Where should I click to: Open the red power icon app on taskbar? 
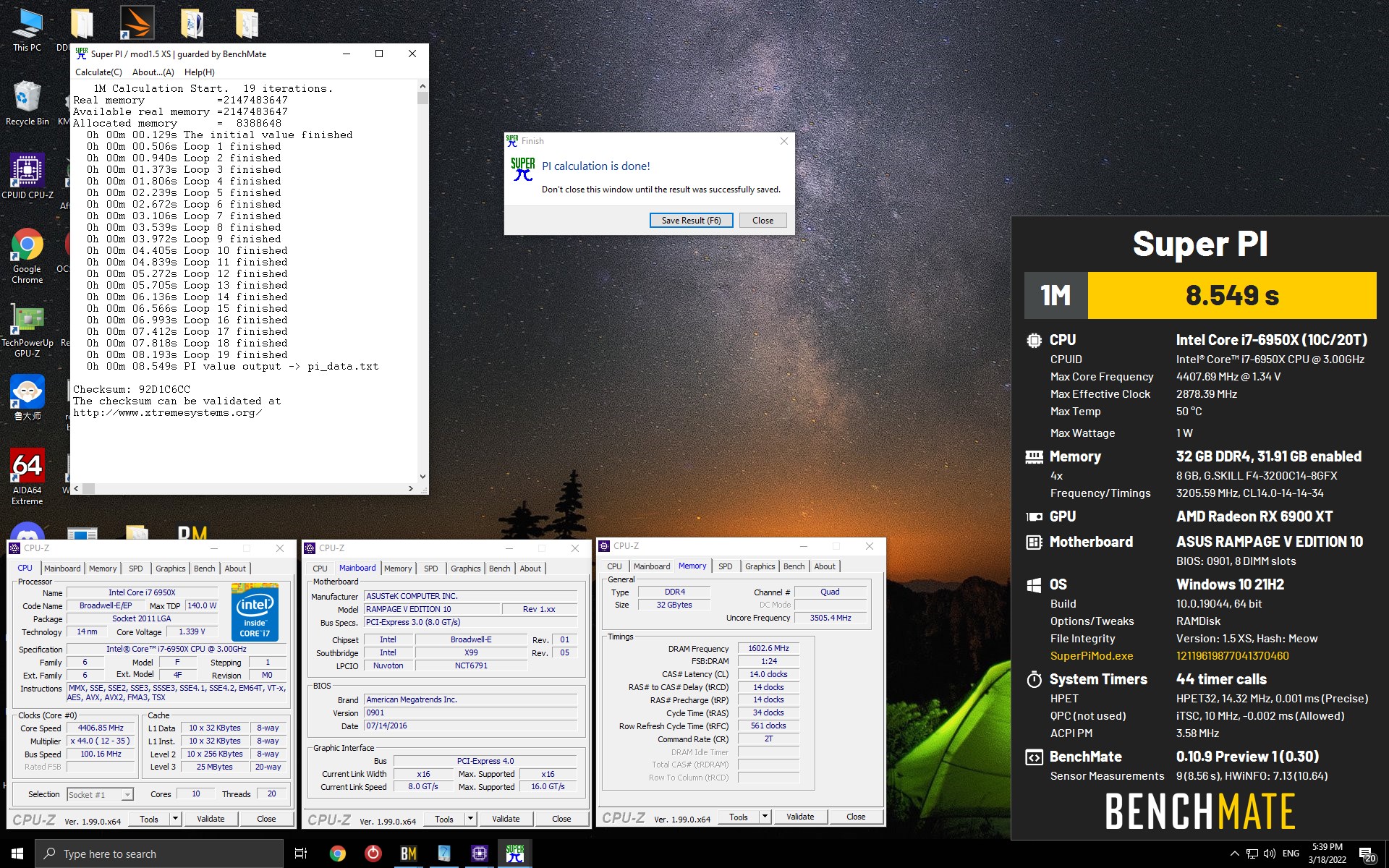373,854
